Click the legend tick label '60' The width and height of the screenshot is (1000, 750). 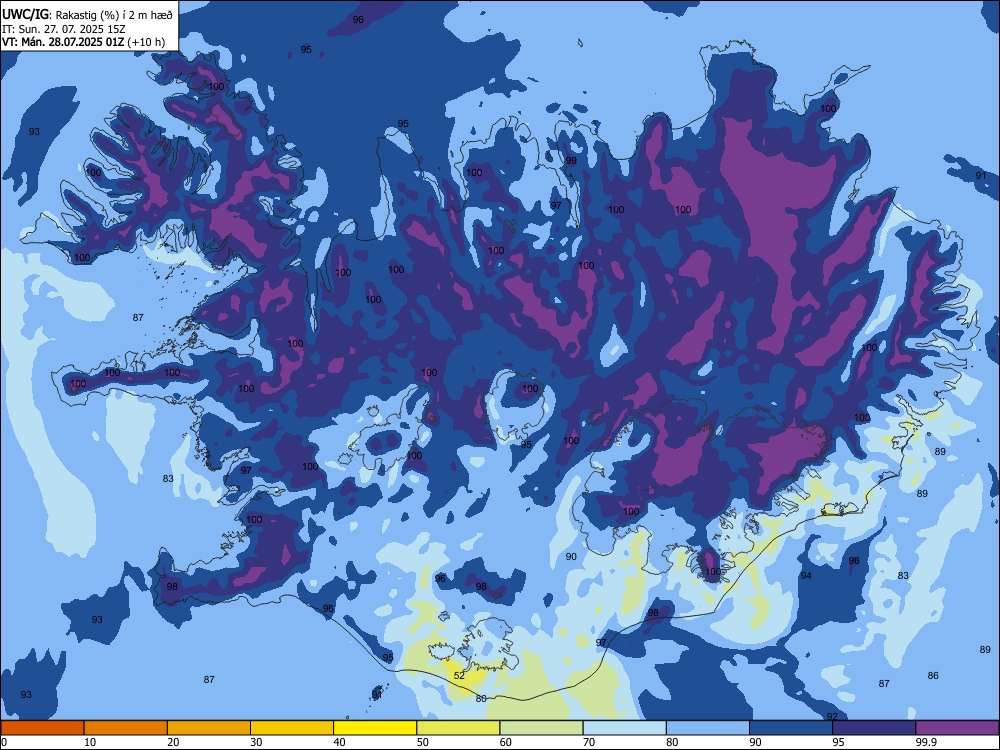[506, 742]
